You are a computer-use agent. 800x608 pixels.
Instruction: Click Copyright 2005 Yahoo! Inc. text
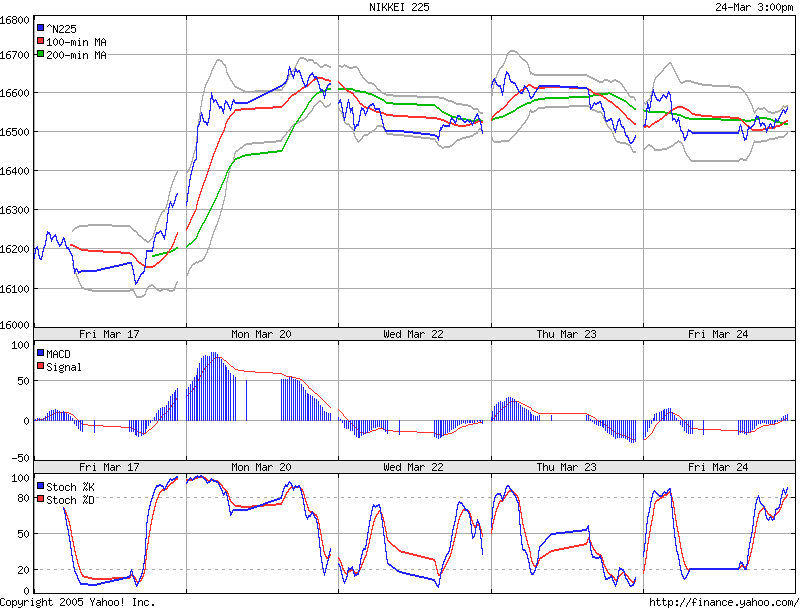[78, 602]
